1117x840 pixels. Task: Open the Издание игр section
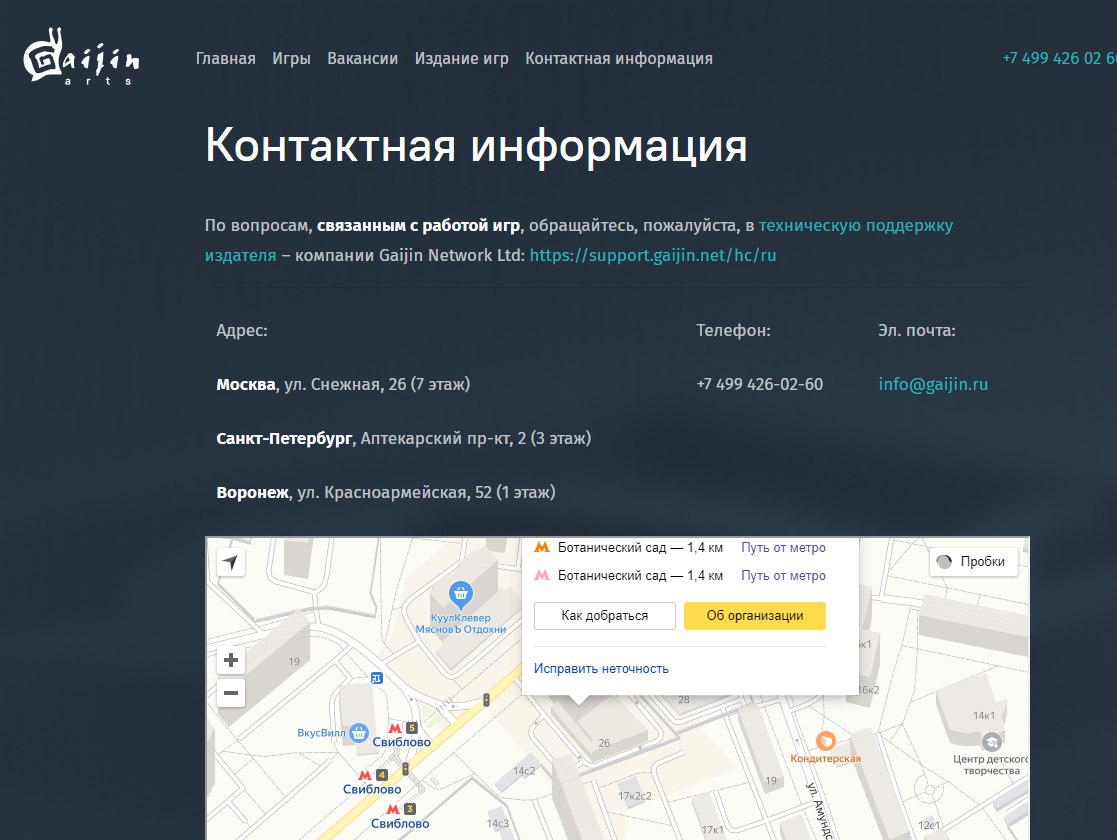pos(462,58)
